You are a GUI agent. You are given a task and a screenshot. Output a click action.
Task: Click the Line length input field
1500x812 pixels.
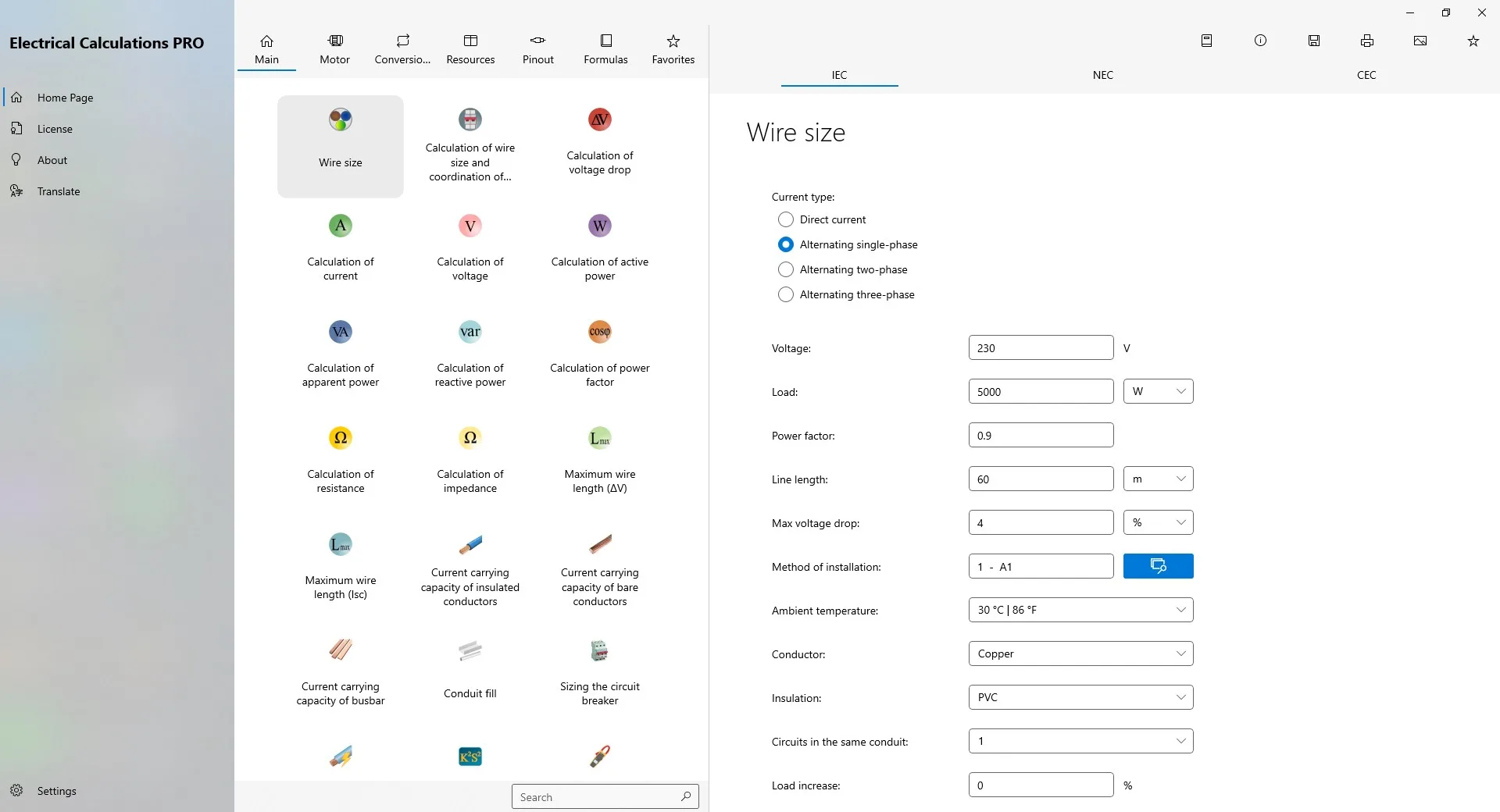click(1041, 479)
